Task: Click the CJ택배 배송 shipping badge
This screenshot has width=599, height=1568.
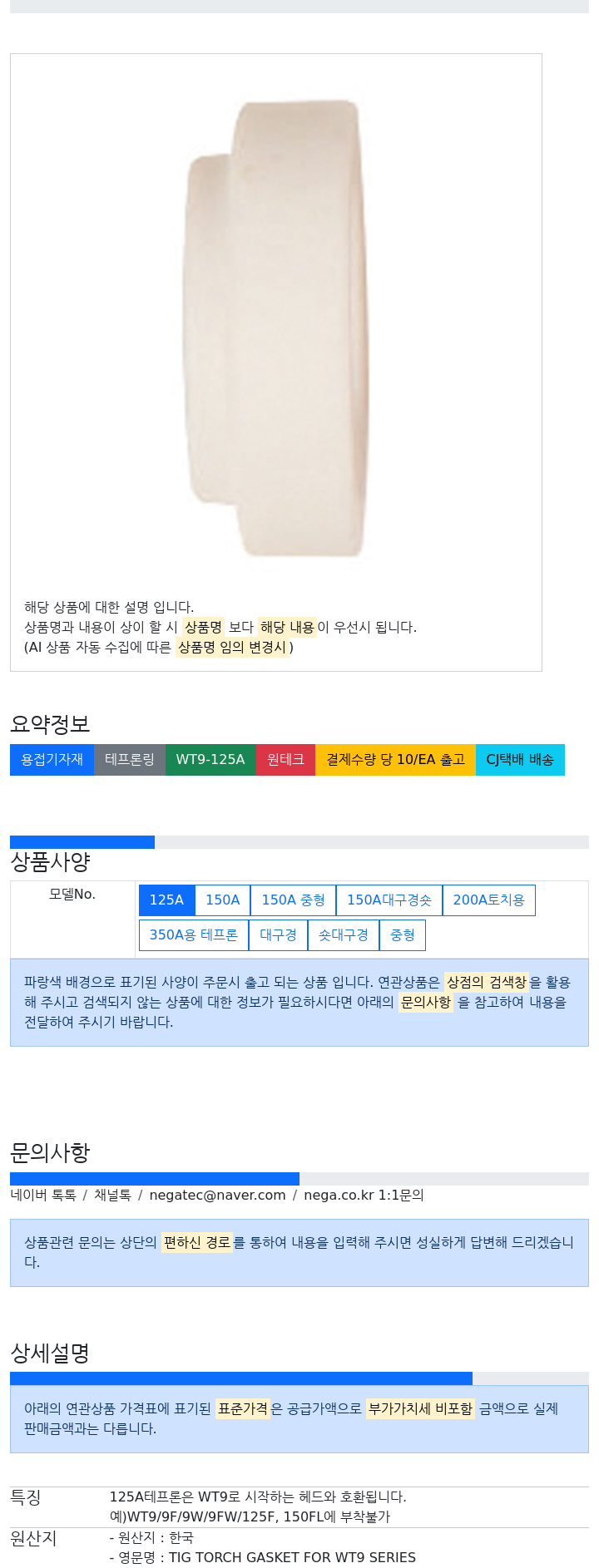Action: click(x=520, y=759)
